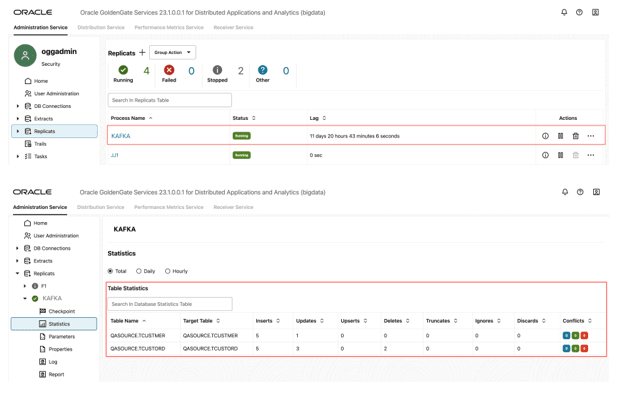The width and height of the screenshot is (618, 416).
Task: Select Statistics under KAFKA in sidebar
Action: click(x=54, y=324)
